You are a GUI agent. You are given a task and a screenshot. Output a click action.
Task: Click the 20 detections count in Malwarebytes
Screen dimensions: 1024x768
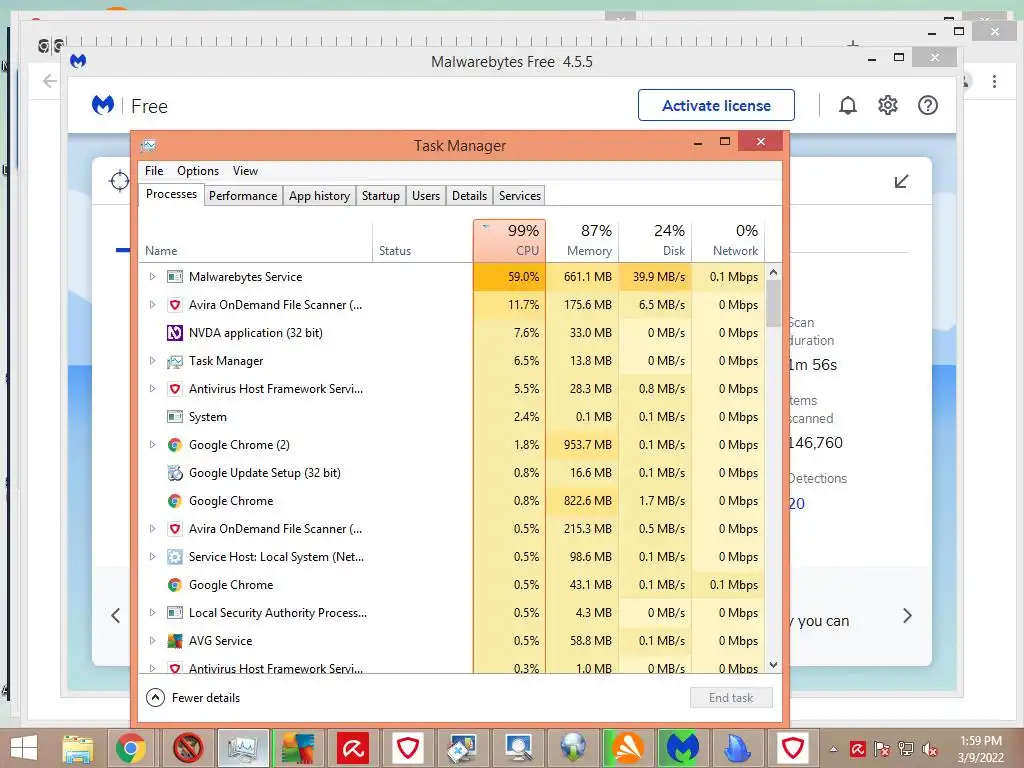(x=797, y=504)
